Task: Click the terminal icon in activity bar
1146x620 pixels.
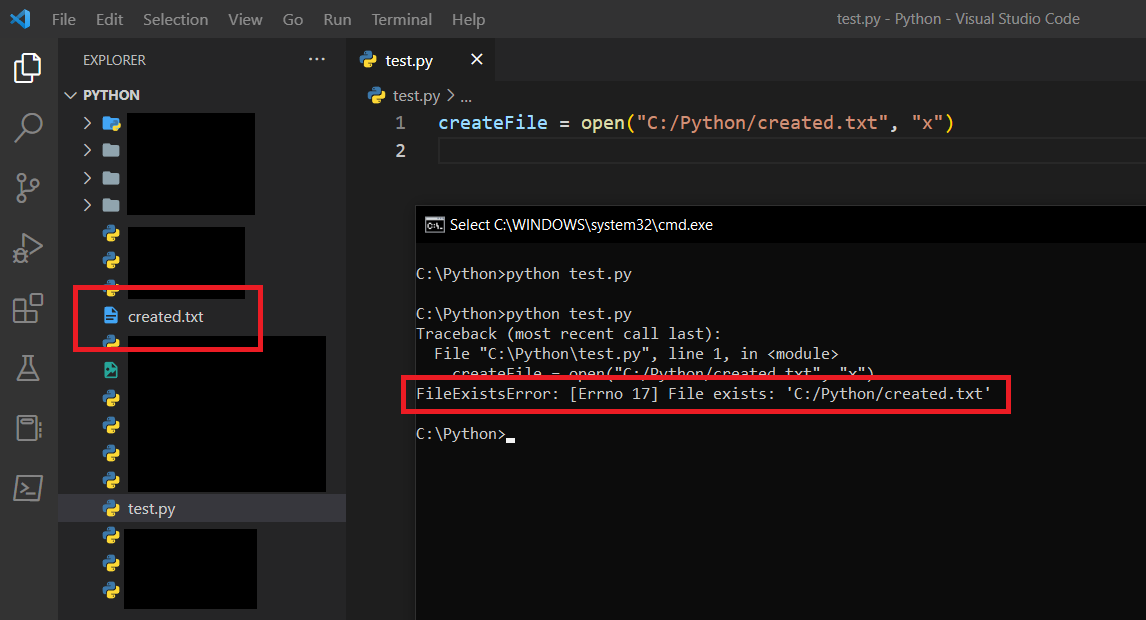Action: click(x=28, y=488)
